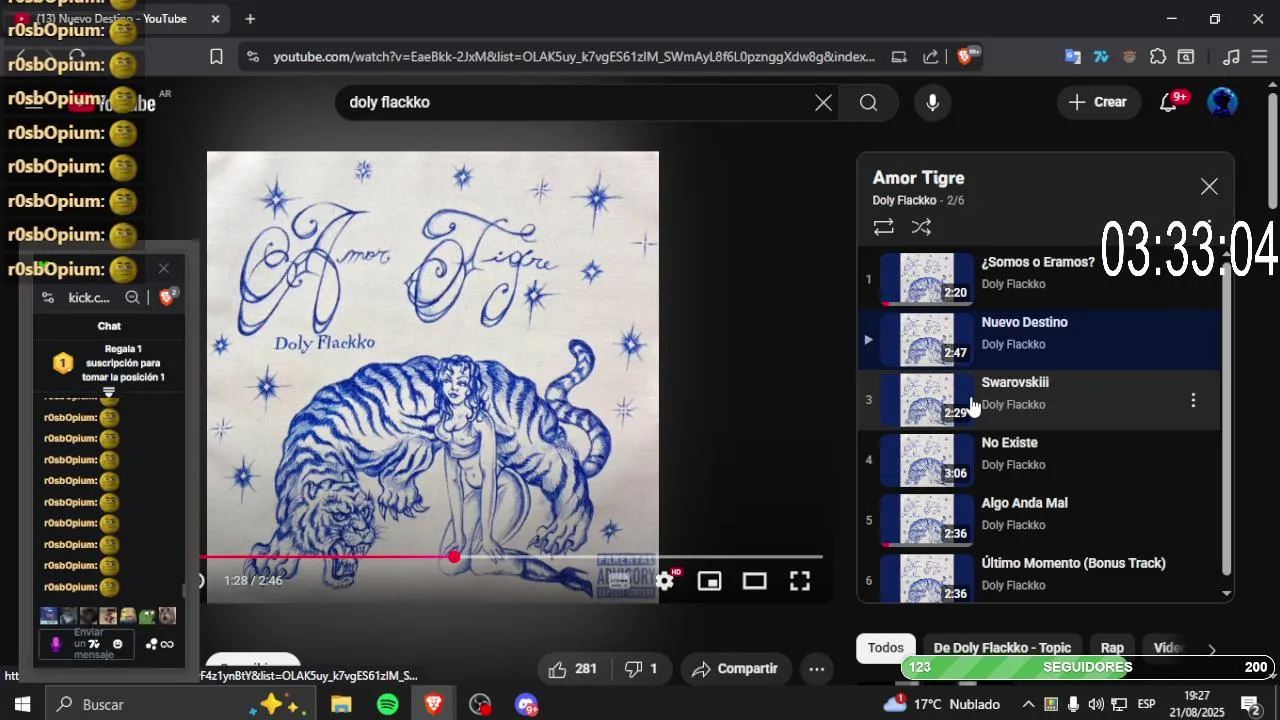Select Nuevo Destino in playlist

point(1040,339)
